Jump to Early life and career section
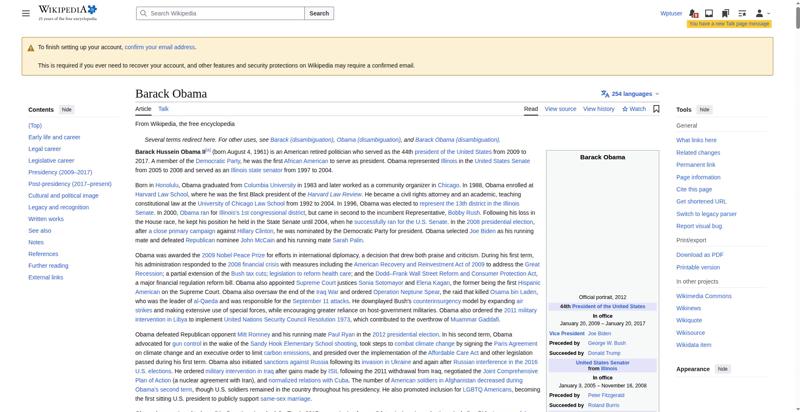800x412 pixels. (x=54, y=137)
